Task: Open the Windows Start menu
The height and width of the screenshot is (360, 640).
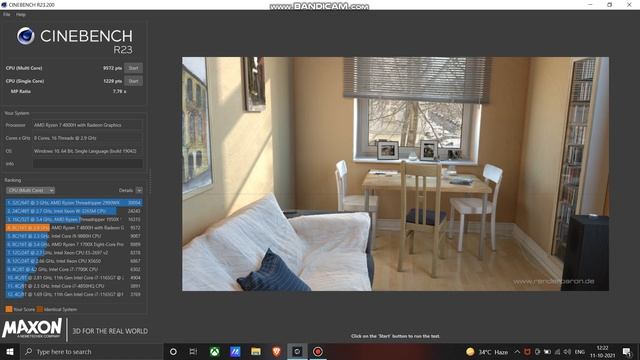Action: click(10, 351)
